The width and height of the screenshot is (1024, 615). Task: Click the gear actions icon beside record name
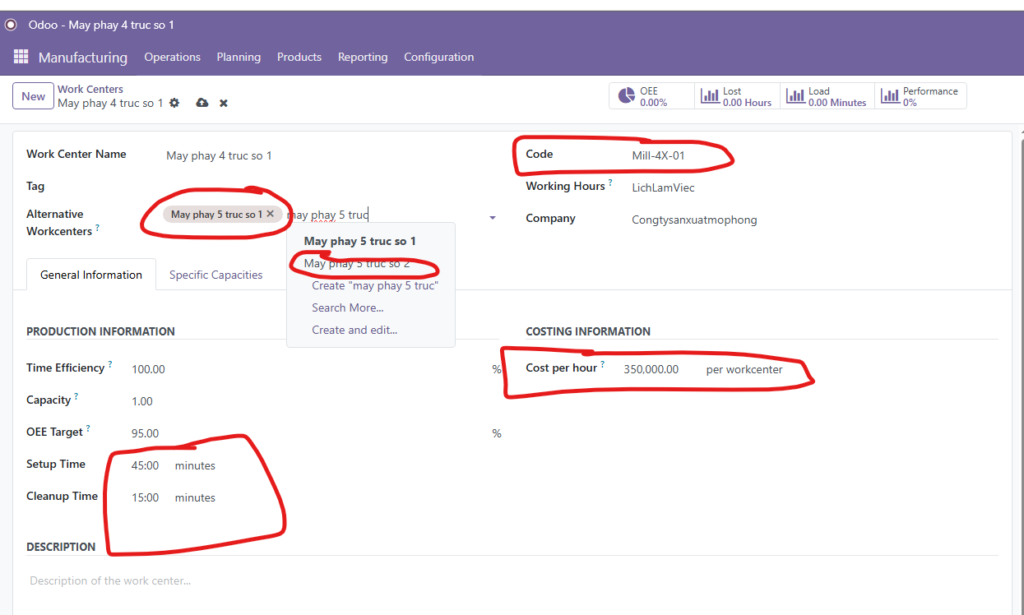click(x=175, y=103)
